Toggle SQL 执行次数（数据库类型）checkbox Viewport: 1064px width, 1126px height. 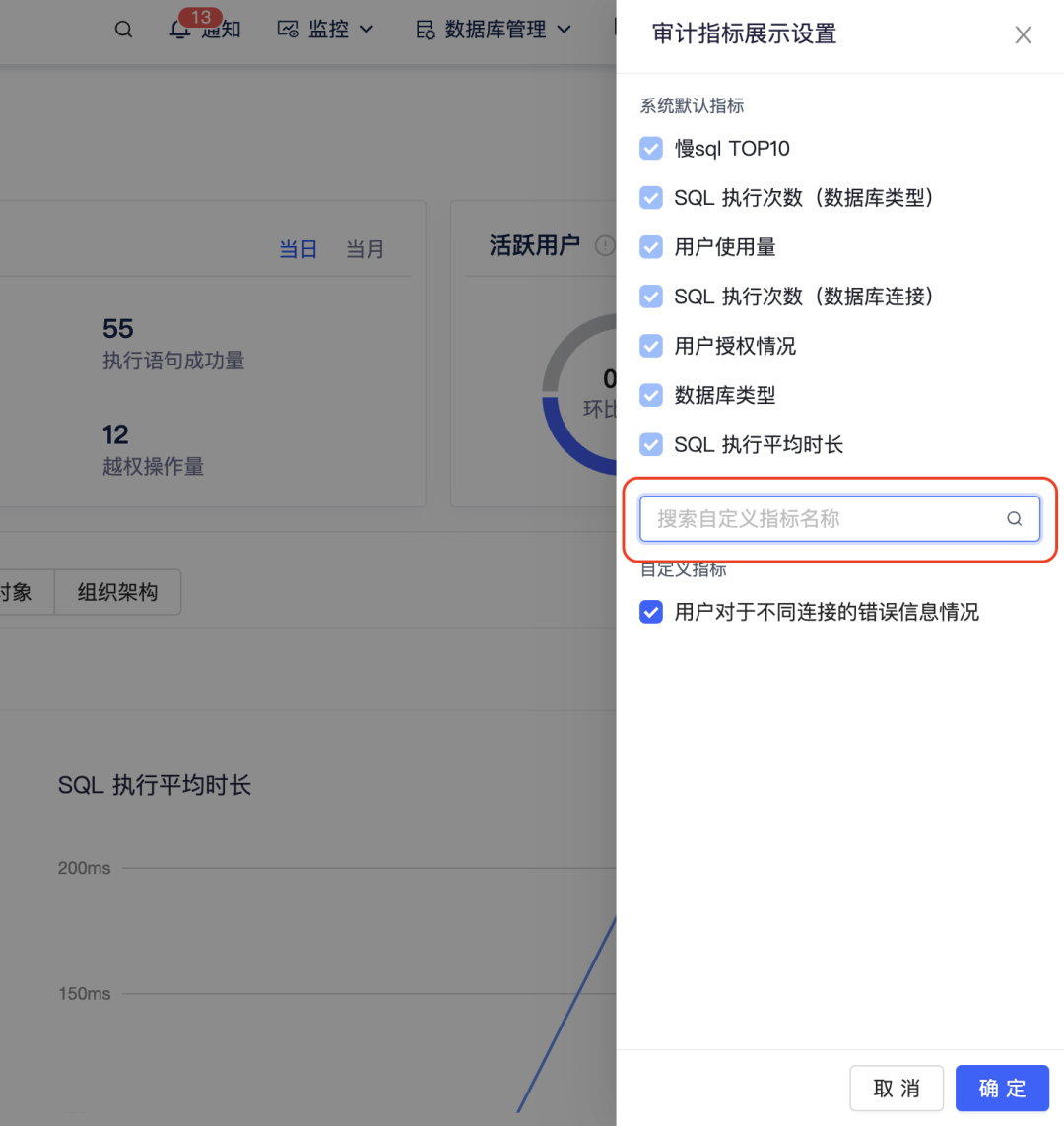click(x=651, y=197)
